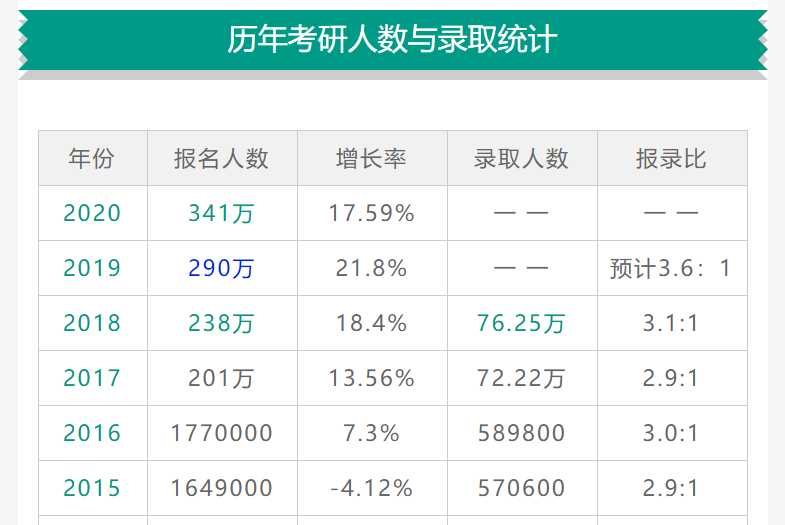
Task: Select the 72.22万 cell
Action: coord(521,378)
